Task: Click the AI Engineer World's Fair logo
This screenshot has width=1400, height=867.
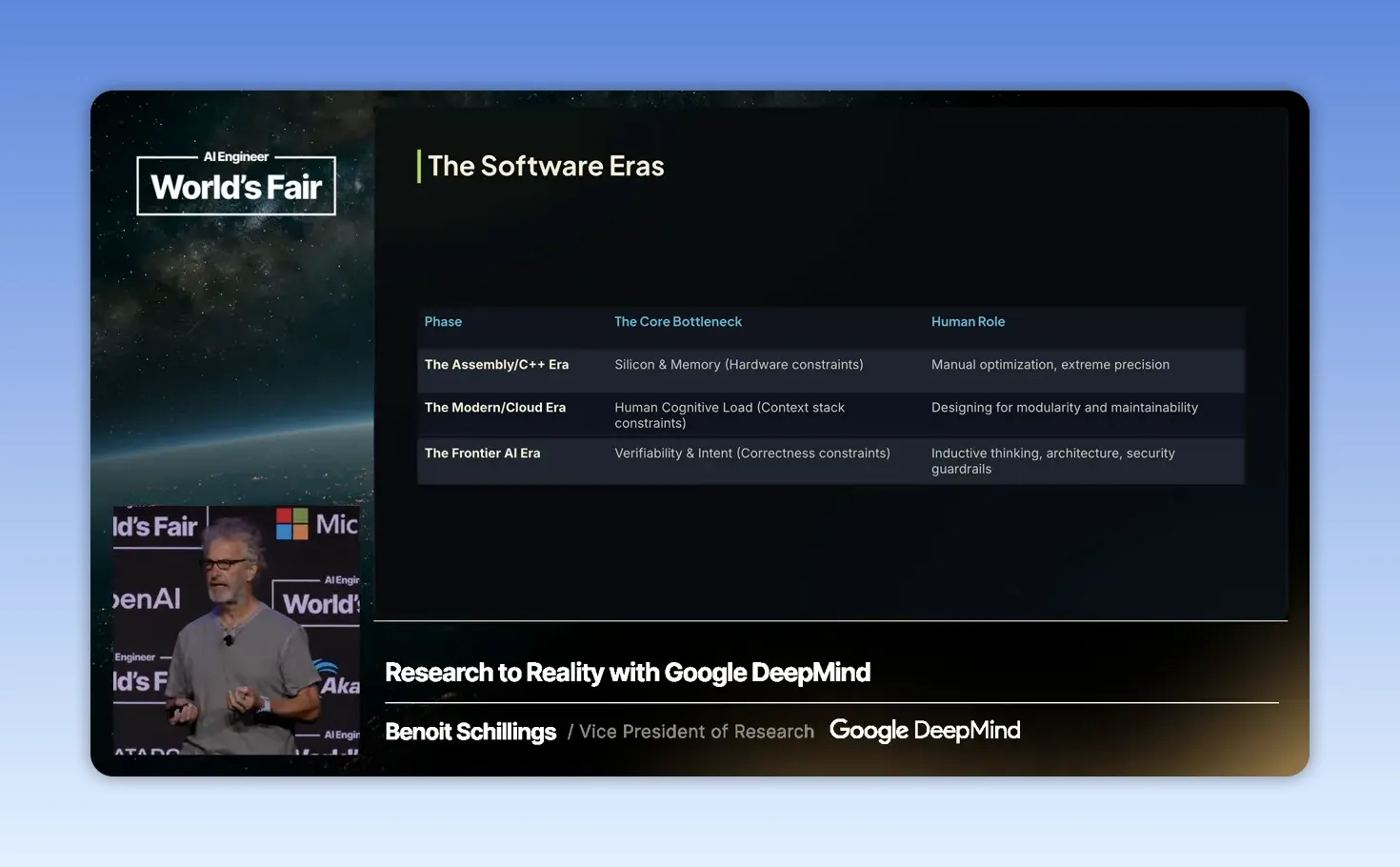Action: tap(236, 183)
